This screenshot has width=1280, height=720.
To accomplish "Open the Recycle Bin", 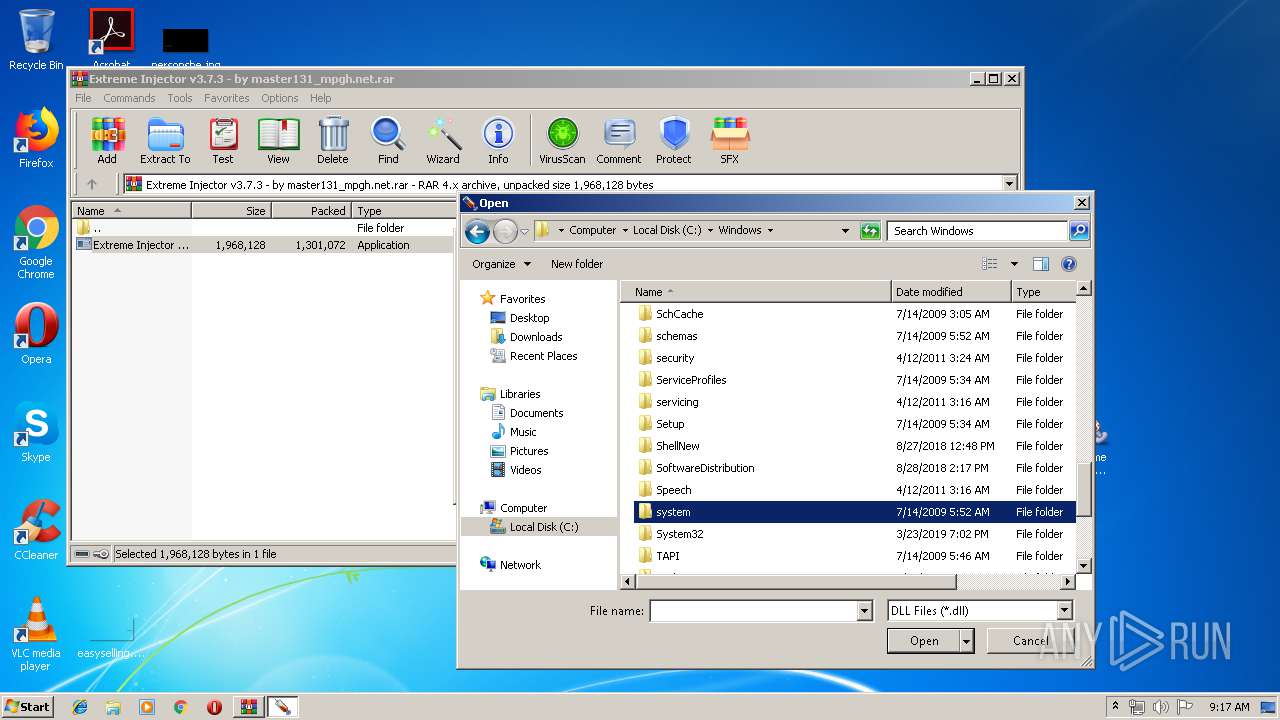I will 36,40.
